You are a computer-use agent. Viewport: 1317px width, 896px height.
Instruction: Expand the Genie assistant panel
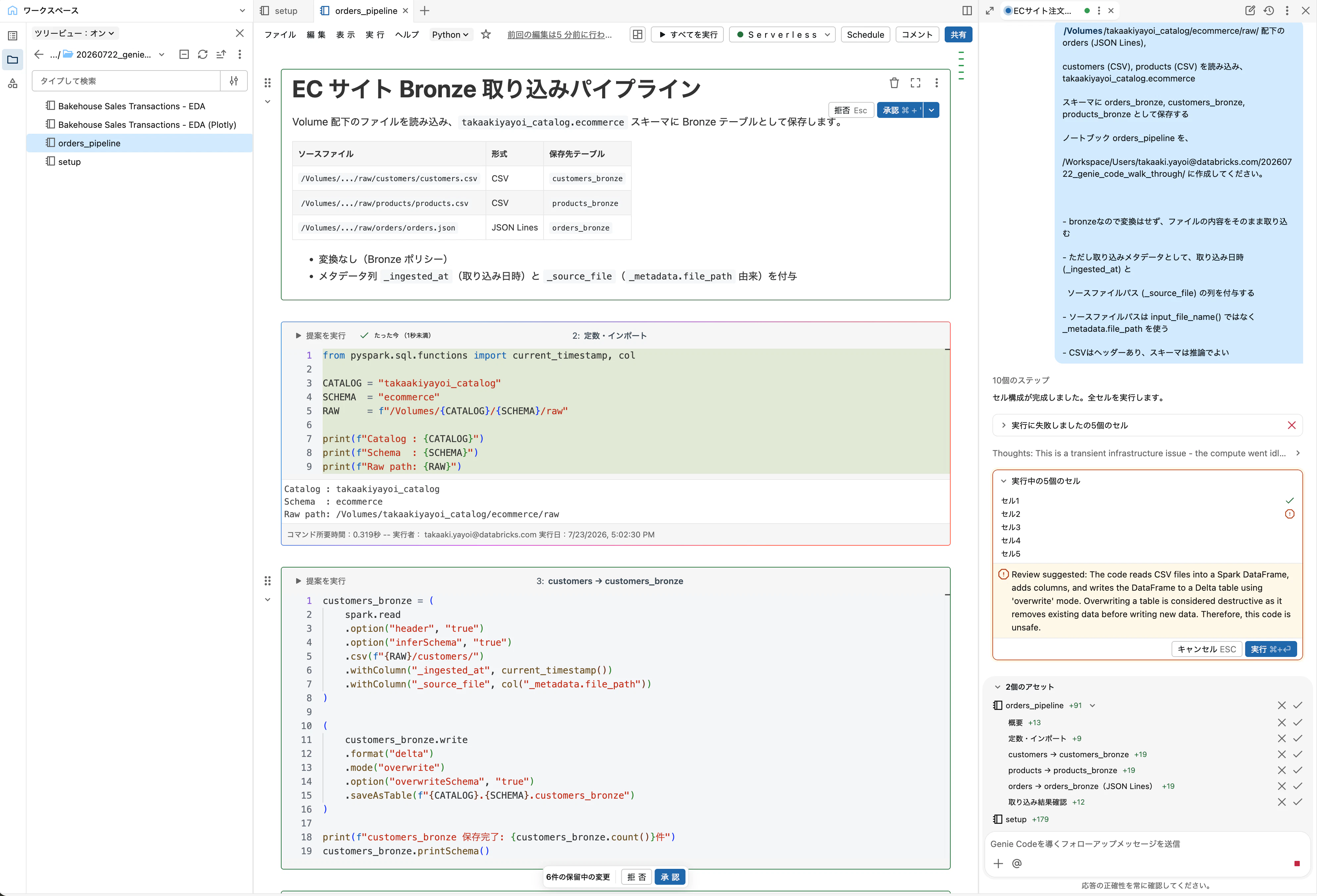989,11
